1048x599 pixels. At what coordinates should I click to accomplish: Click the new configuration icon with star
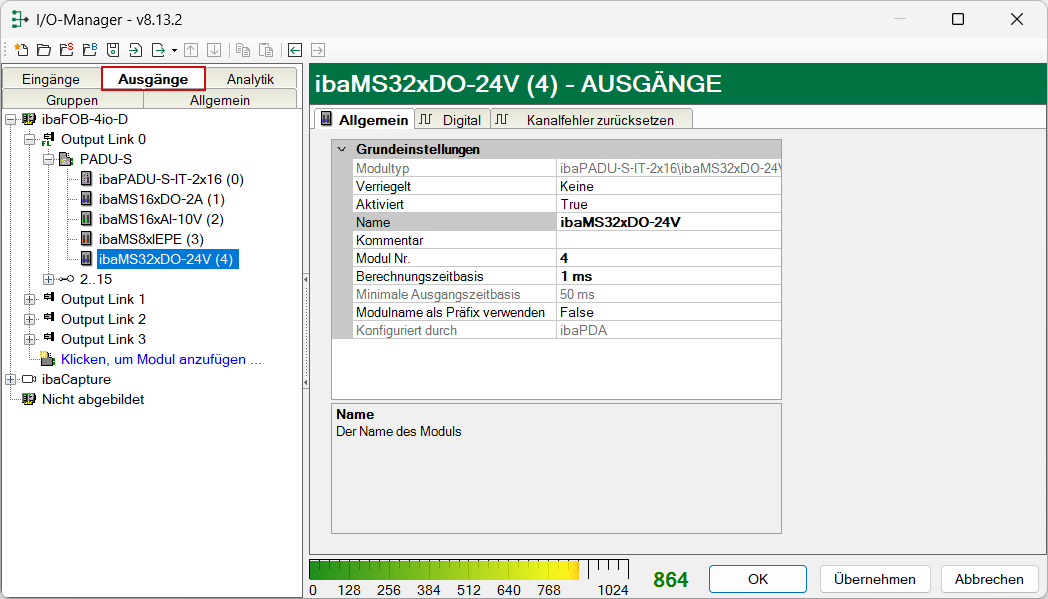pos(20,49)
